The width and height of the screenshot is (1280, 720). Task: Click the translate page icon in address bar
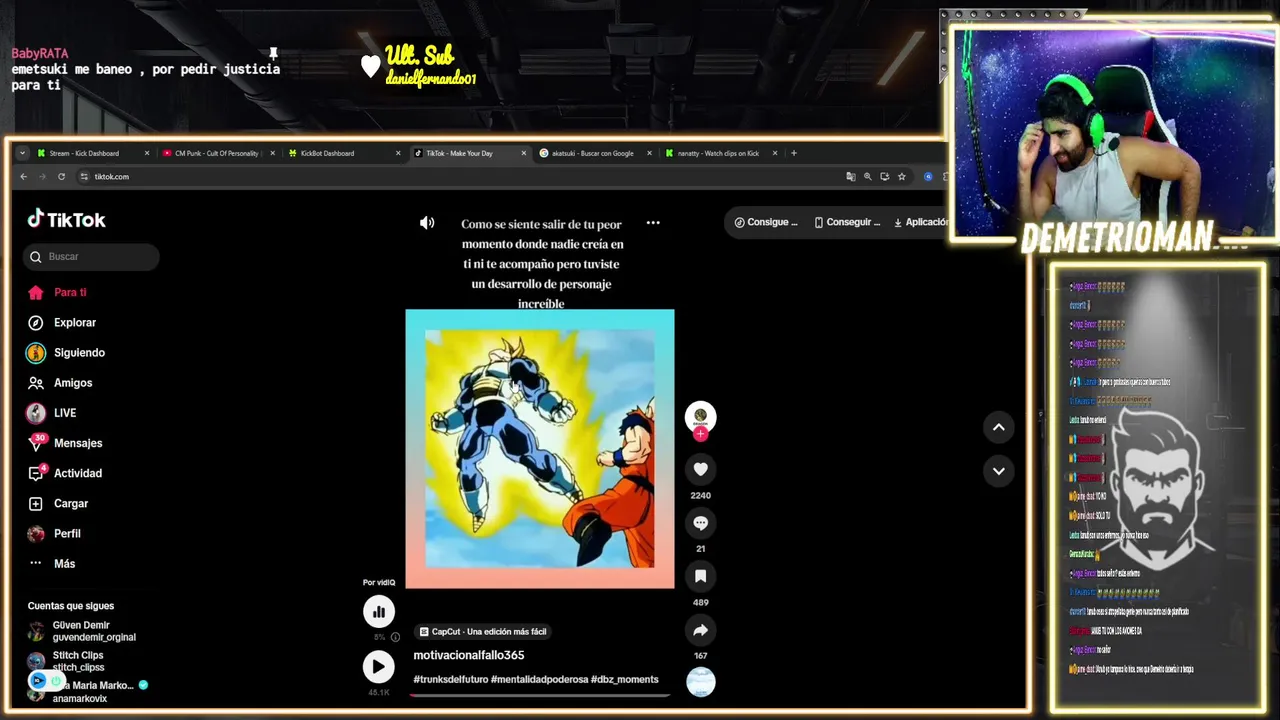851,177
